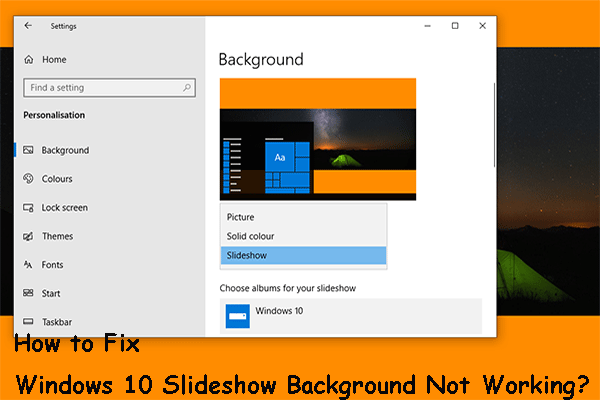Select the highlighted Slideshow option
600x400 pixels.
click(x=303, y=256)
